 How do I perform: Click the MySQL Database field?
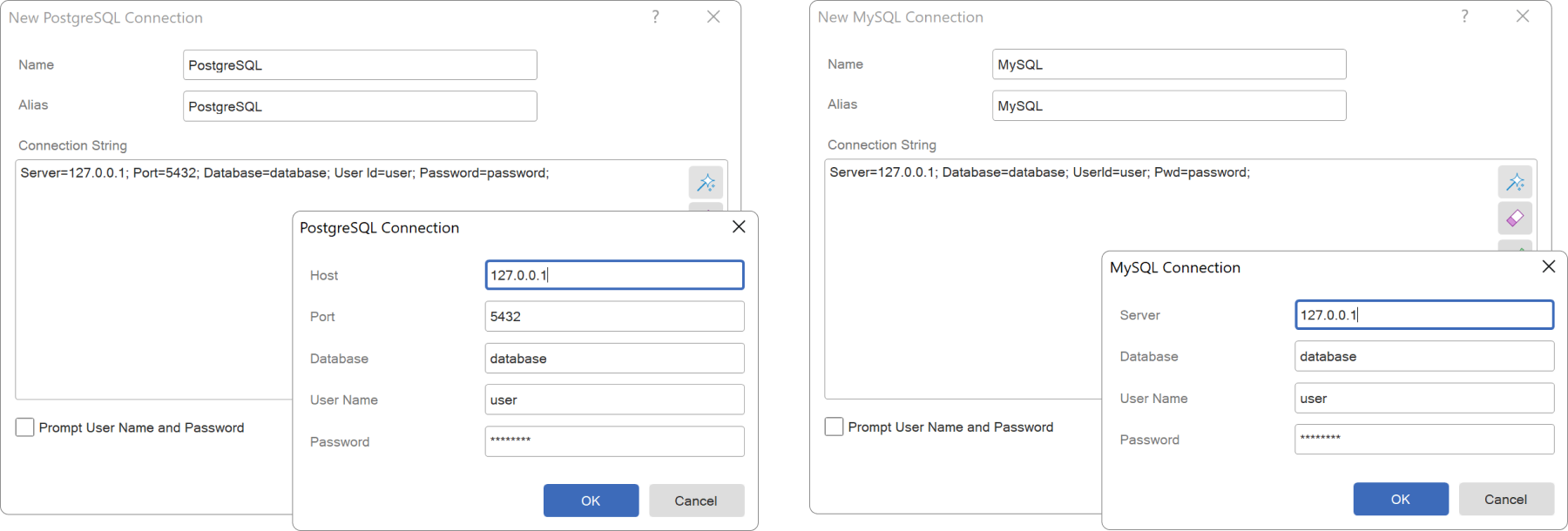tap(1423, 357)
